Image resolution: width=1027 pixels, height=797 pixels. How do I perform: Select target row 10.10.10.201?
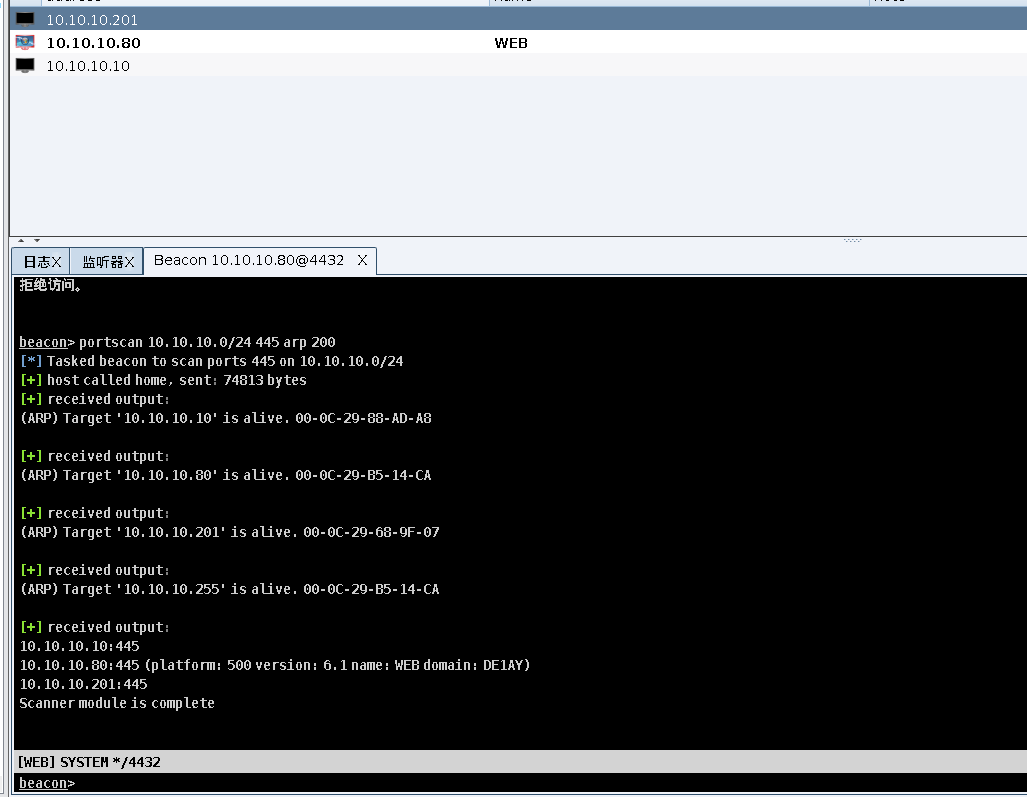(518, 20)
